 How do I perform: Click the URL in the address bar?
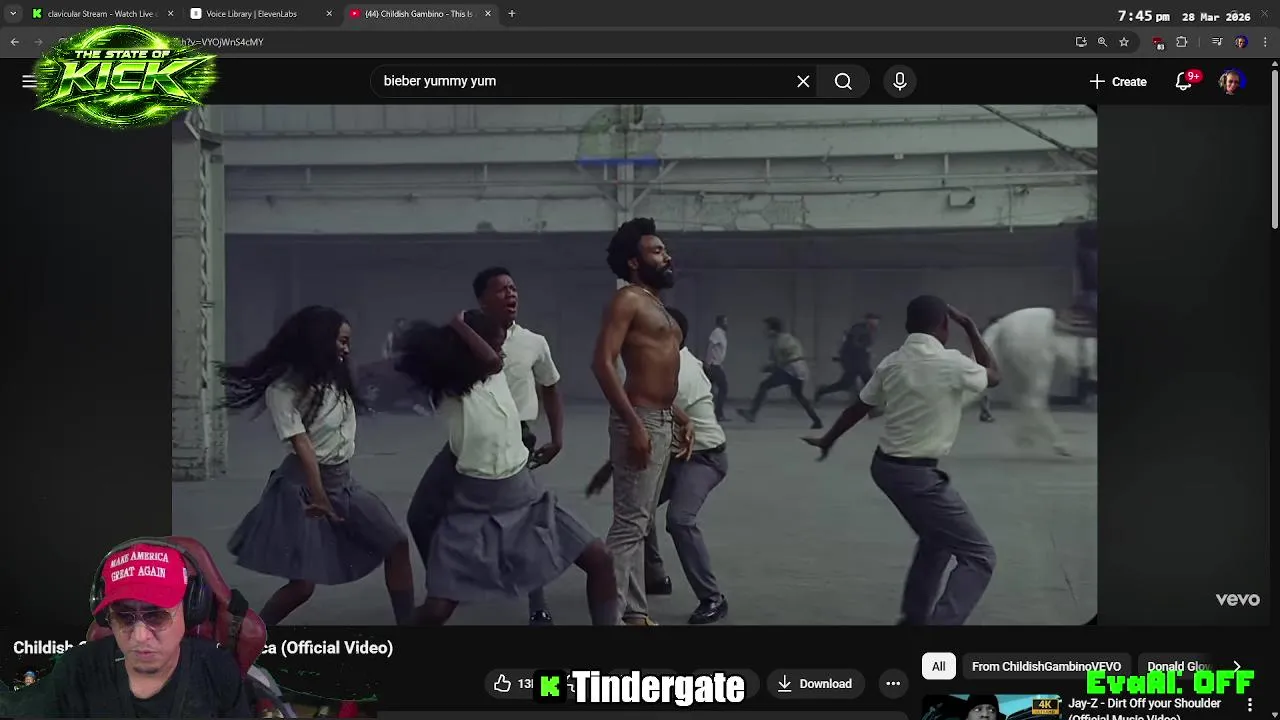click(221, 42)
